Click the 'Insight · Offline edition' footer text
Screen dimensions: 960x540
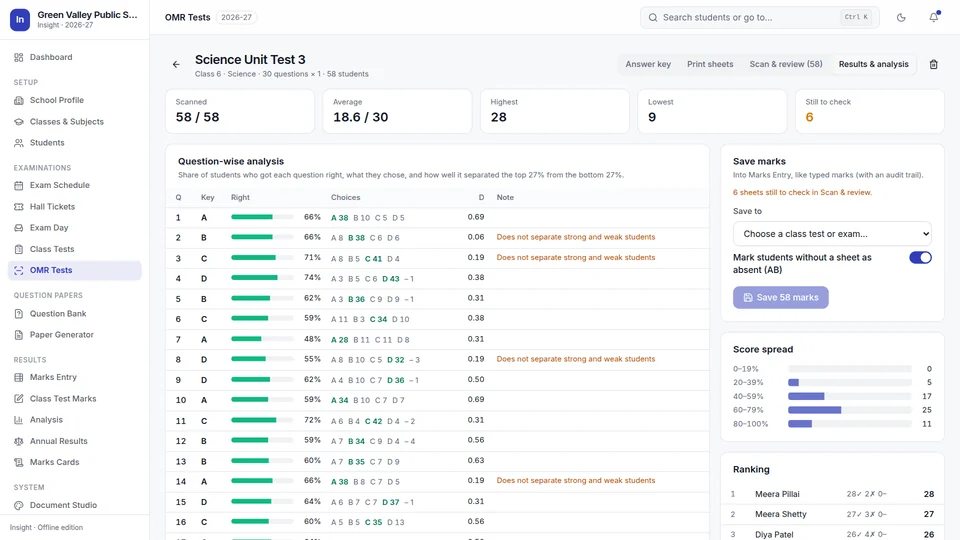[47, 528]
